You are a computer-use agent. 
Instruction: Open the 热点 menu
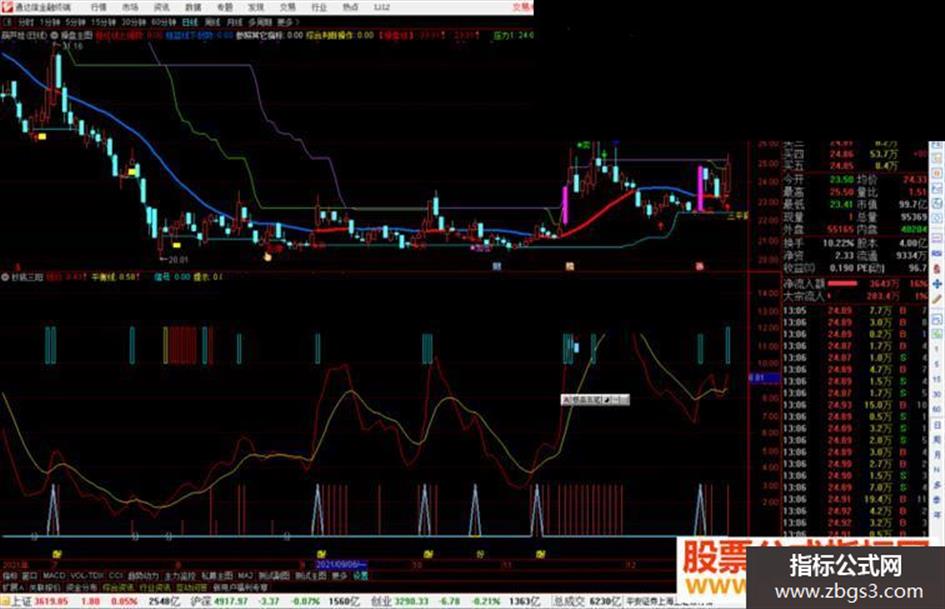(350, 7)
